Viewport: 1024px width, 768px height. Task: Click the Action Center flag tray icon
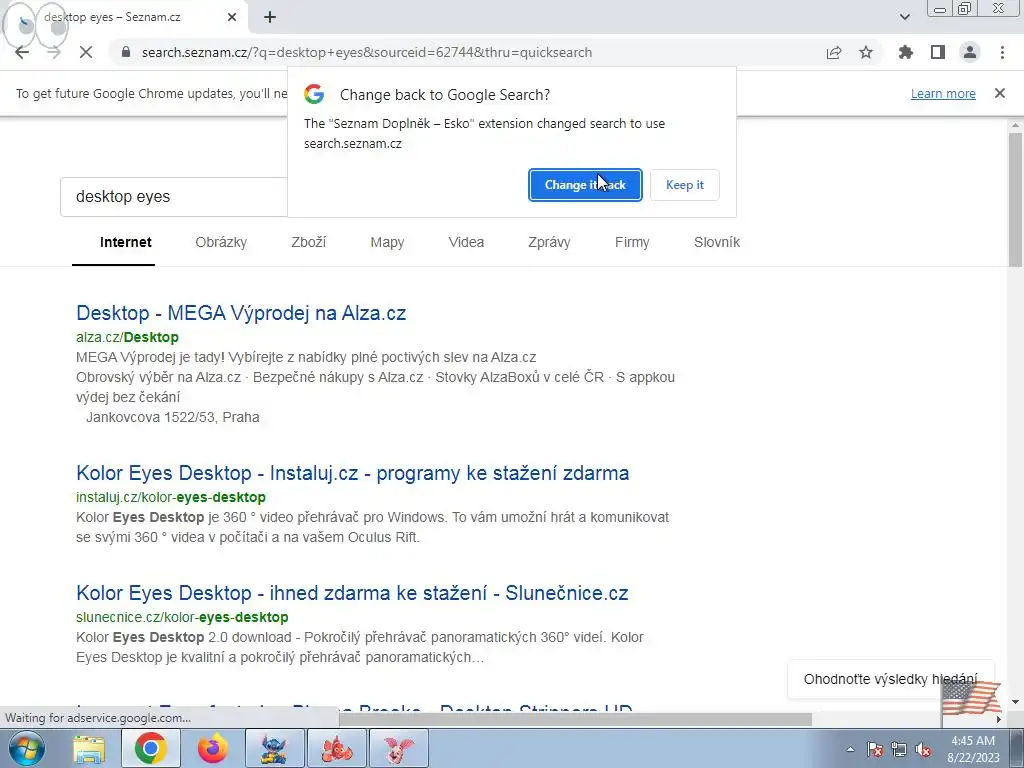[875, 749]
